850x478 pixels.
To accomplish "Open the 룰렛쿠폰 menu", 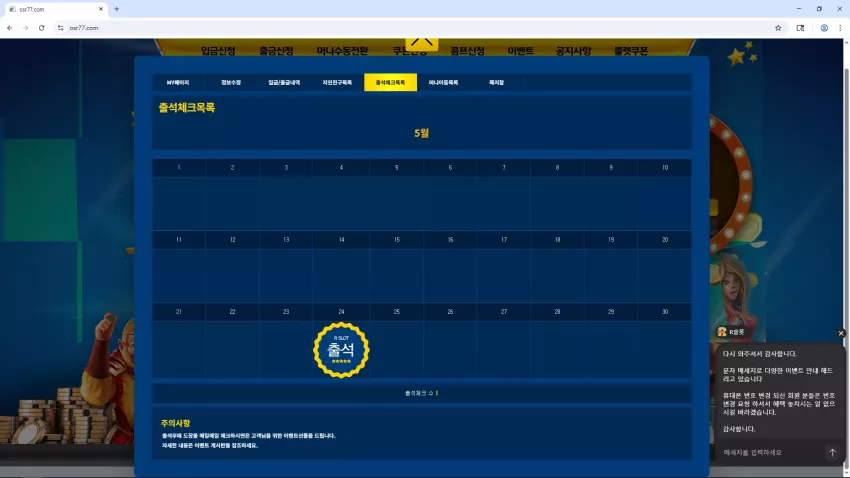I will (x=631, y=50).
